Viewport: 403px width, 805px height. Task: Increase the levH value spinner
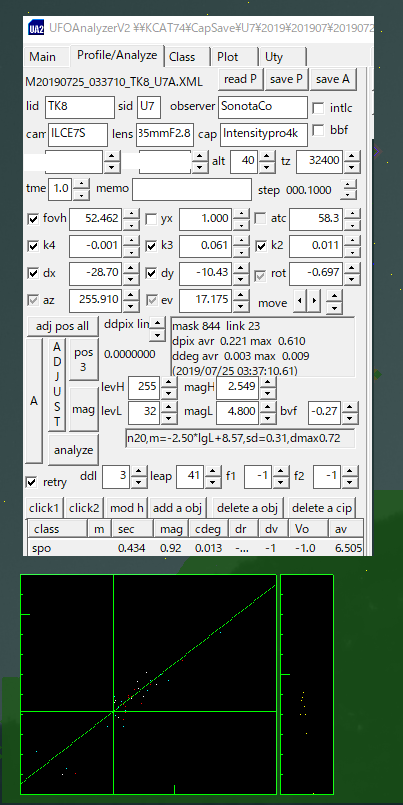tap(169, 381)
